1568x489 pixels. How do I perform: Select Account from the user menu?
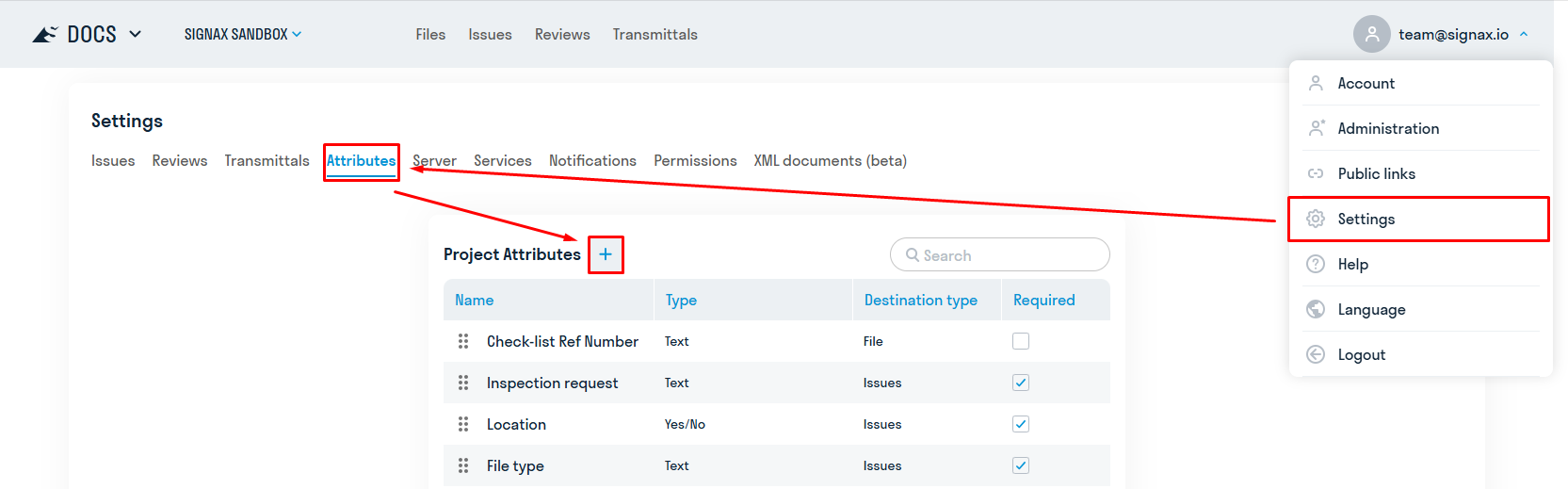[x=1420, y=83]
